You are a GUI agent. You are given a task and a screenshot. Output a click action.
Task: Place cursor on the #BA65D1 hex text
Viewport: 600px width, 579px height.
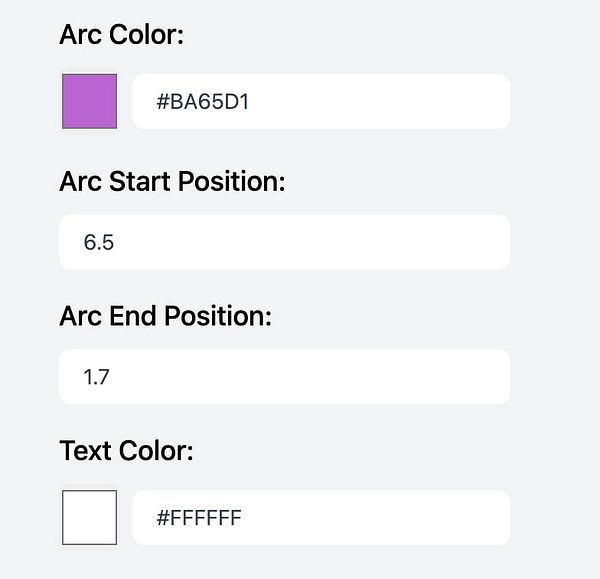coord(202,101)
